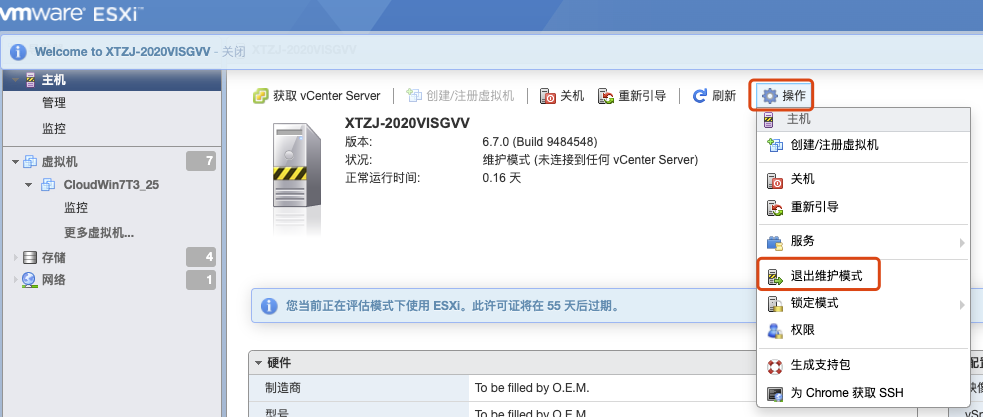Click the host name XTZJ-2020VISGVV heading
This screenshot has width=983, height=417.
coord(407,123)
